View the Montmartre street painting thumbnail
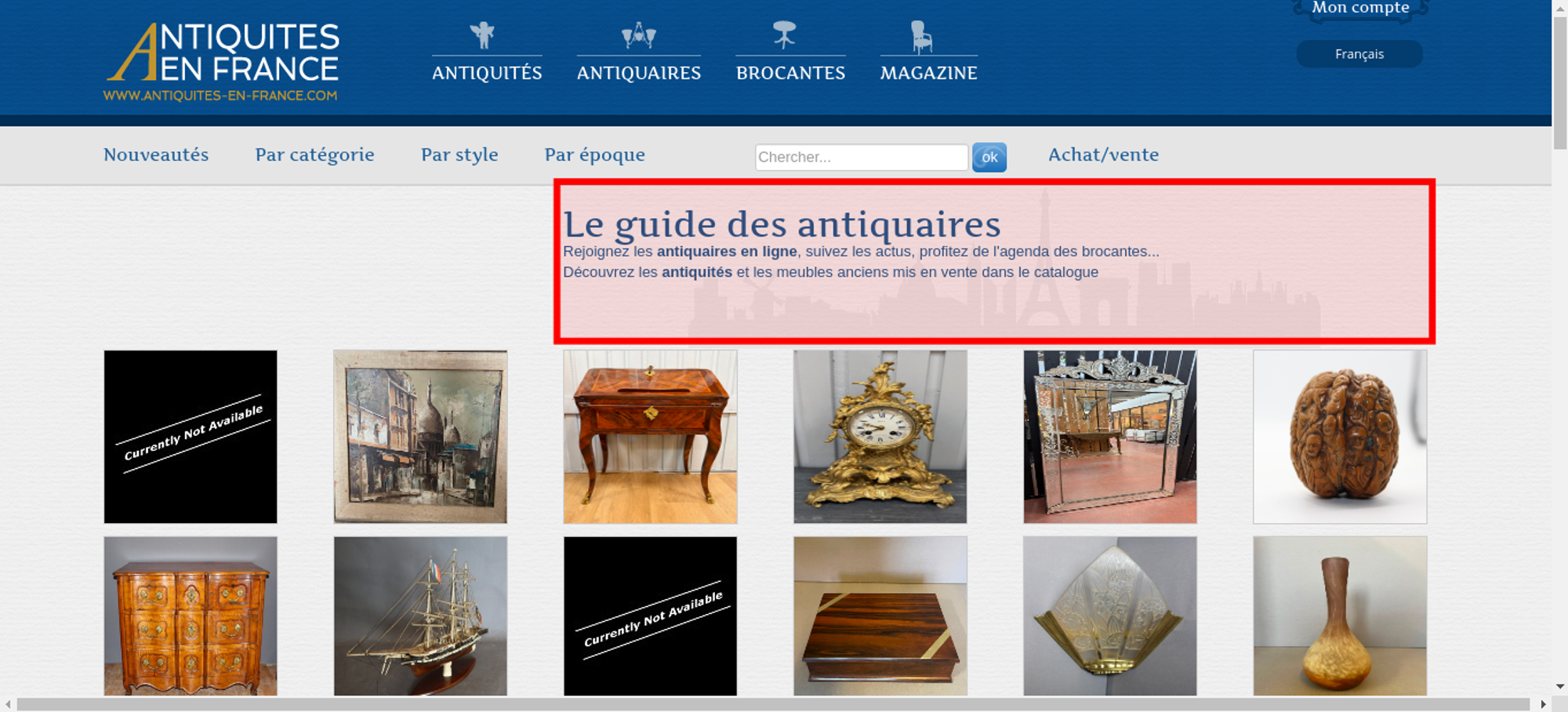The height and width of the screenshot is (712, 1568). point(420,437)
